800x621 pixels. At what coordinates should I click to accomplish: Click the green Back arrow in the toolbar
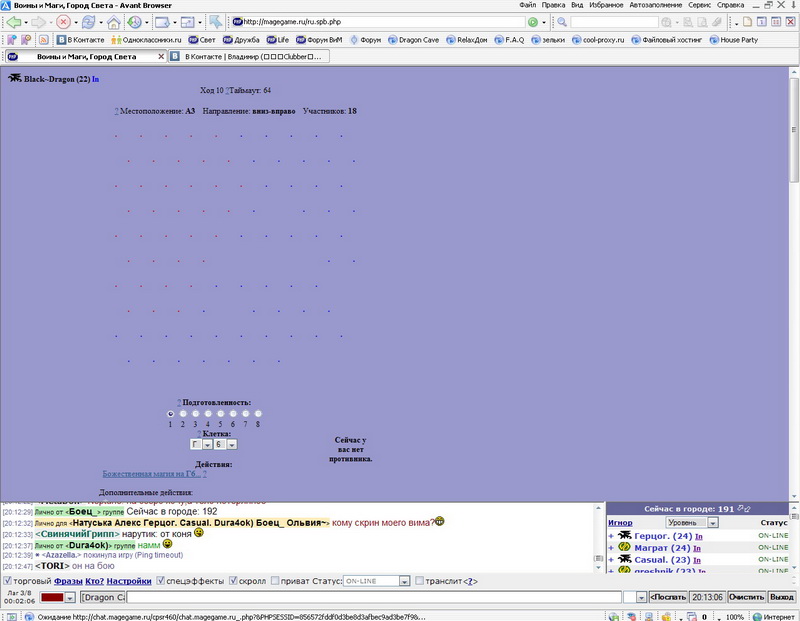click(x=13, y=22)
